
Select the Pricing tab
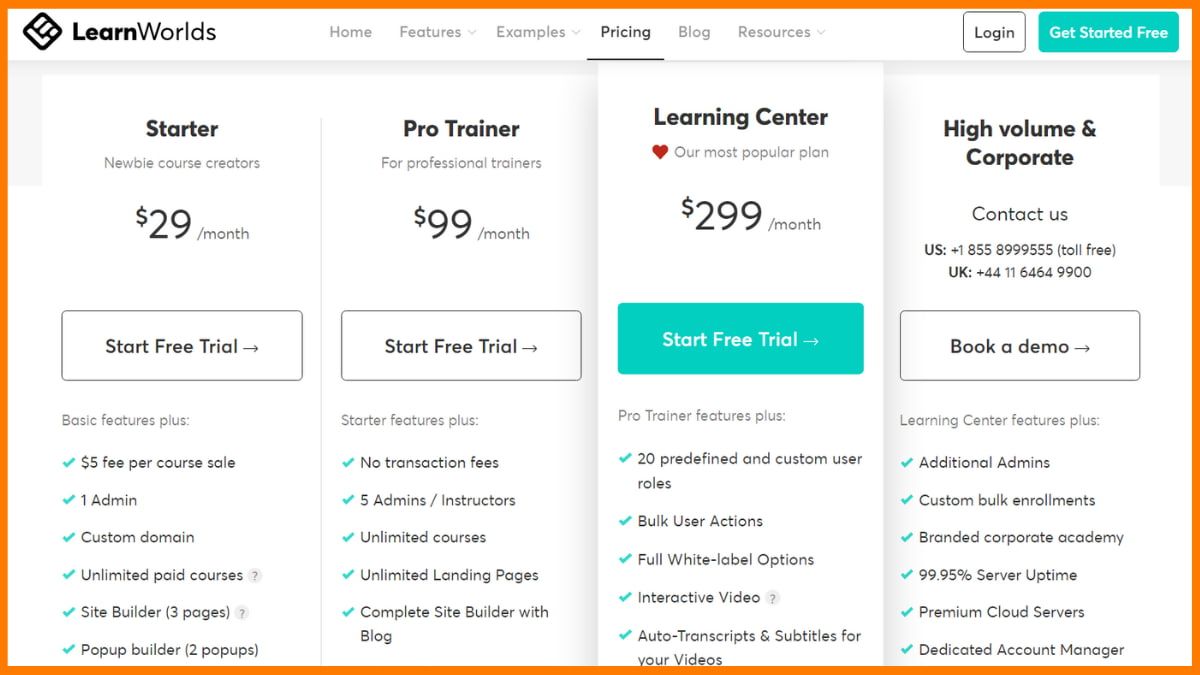tap(625, 31)
